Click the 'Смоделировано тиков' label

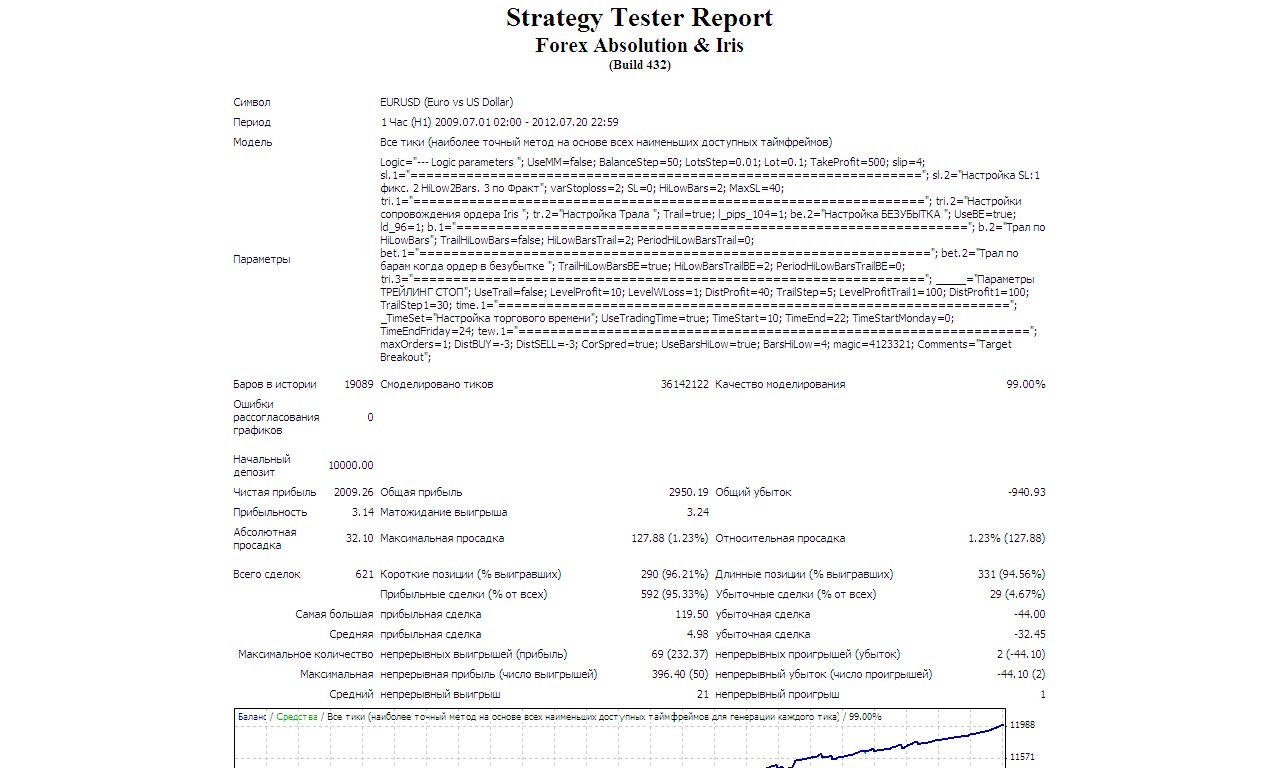pos(437,384)
